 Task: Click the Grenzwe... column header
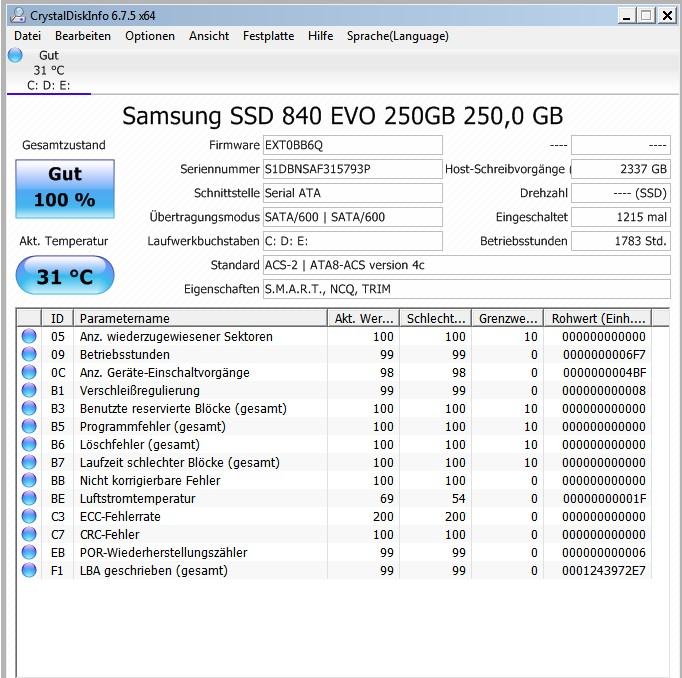pyautogui.click(x=508, y=318)
